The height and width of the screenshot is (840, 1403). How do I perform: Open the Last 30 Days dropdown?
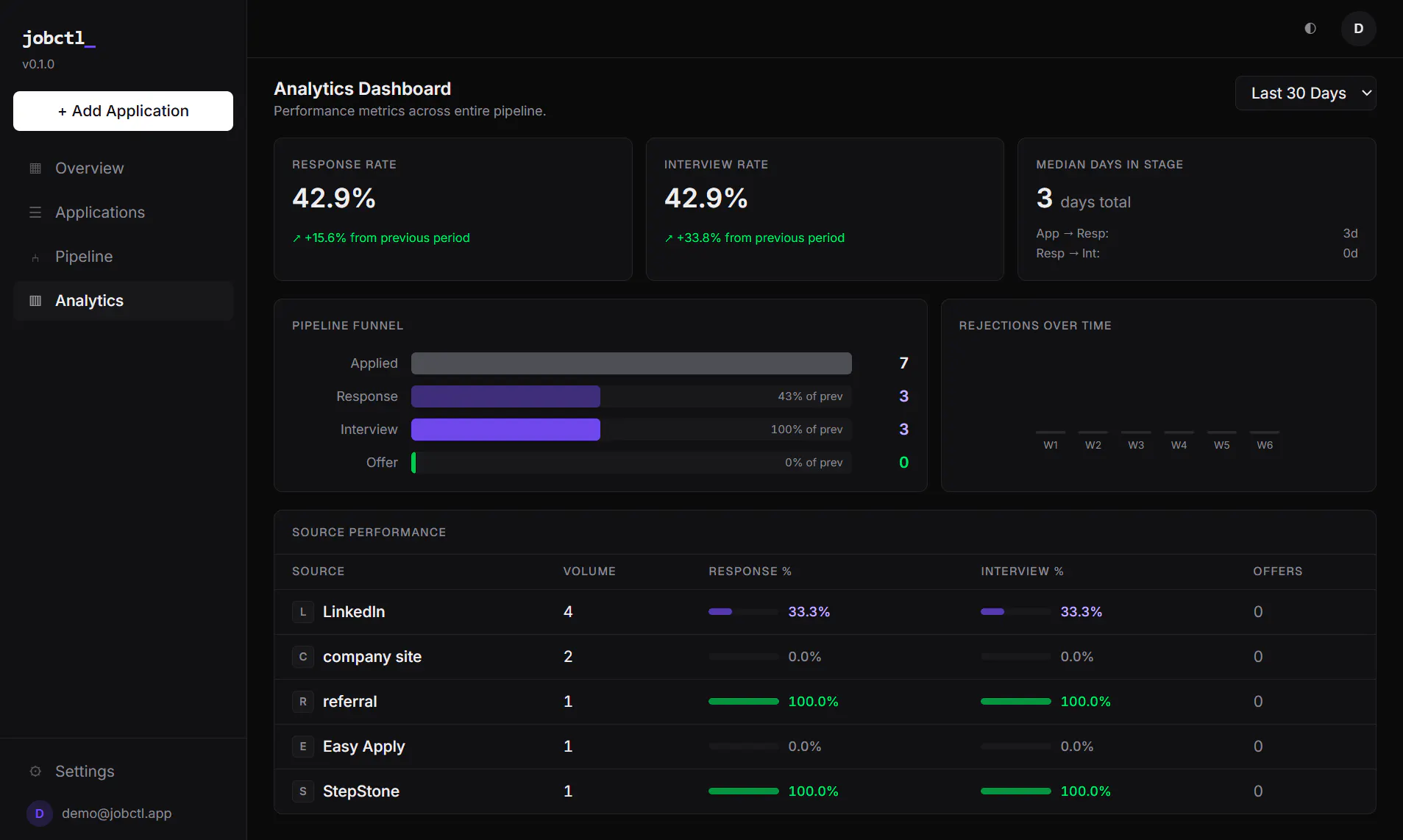pos(1305,93)
